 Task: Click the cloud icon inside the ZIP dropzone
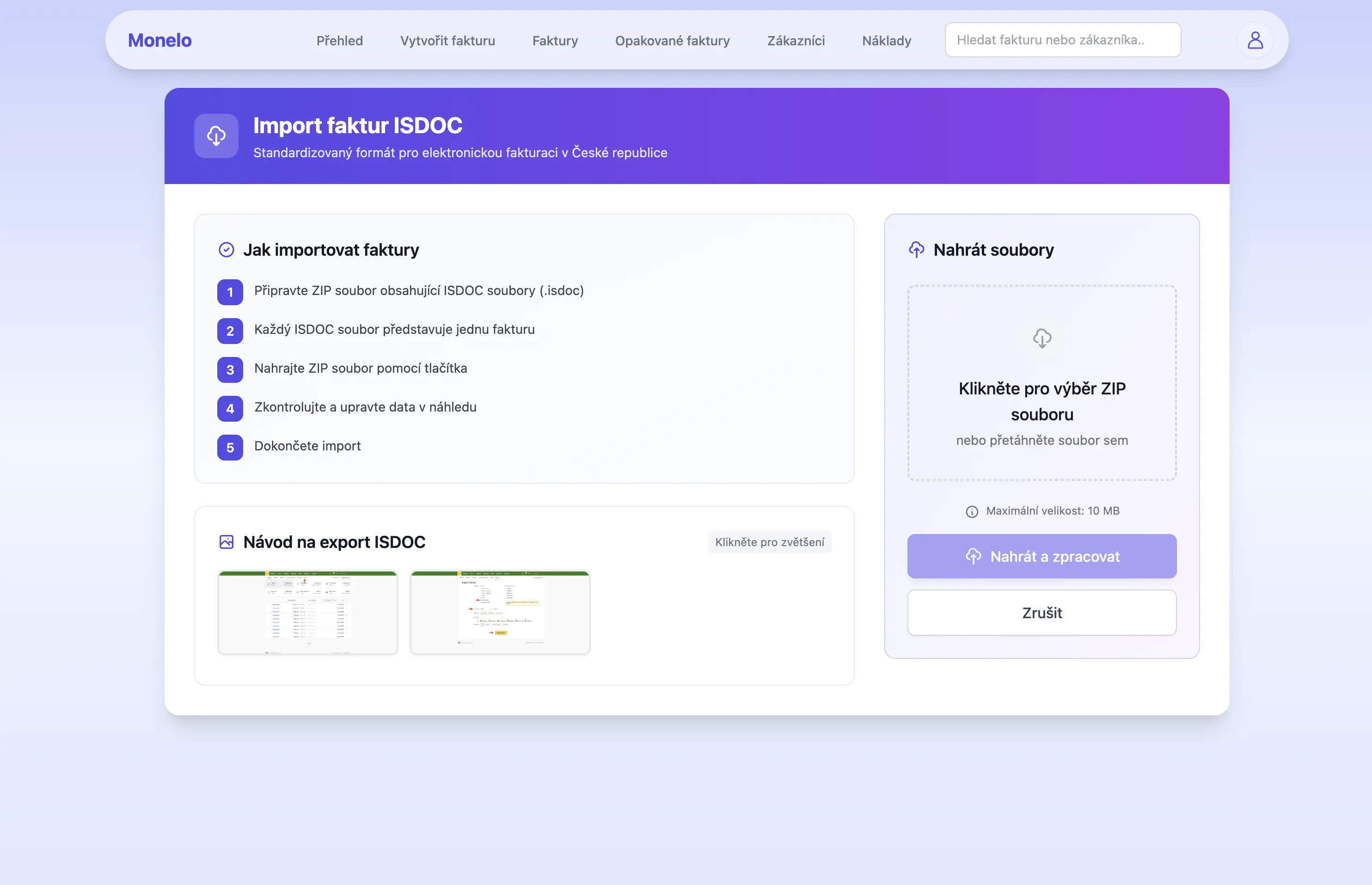[x=1041, y=338]
